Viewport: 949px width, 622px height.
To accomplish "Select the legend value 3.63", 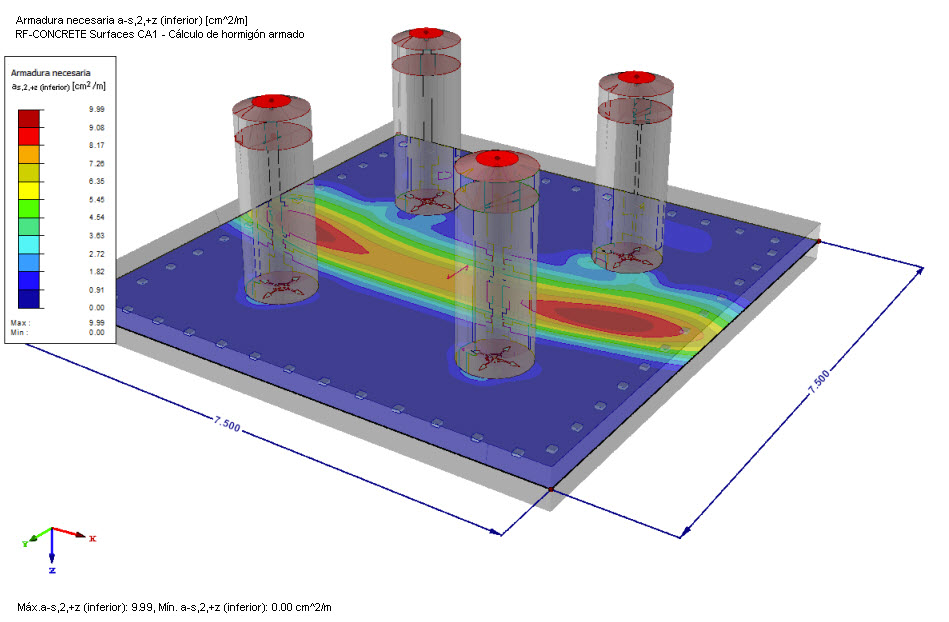I will pos(97,235).
